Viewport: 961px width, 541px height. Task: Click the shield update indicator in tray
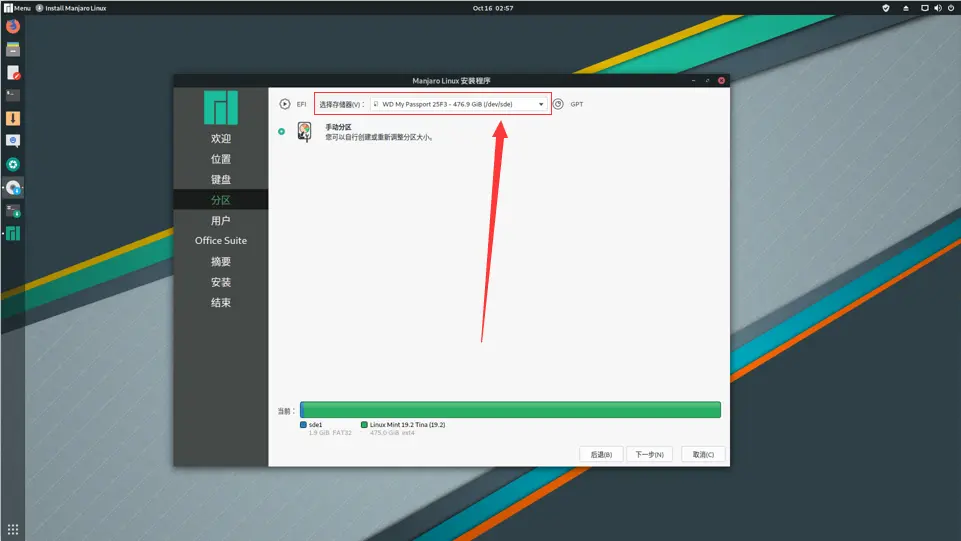[x=886, y=8]
